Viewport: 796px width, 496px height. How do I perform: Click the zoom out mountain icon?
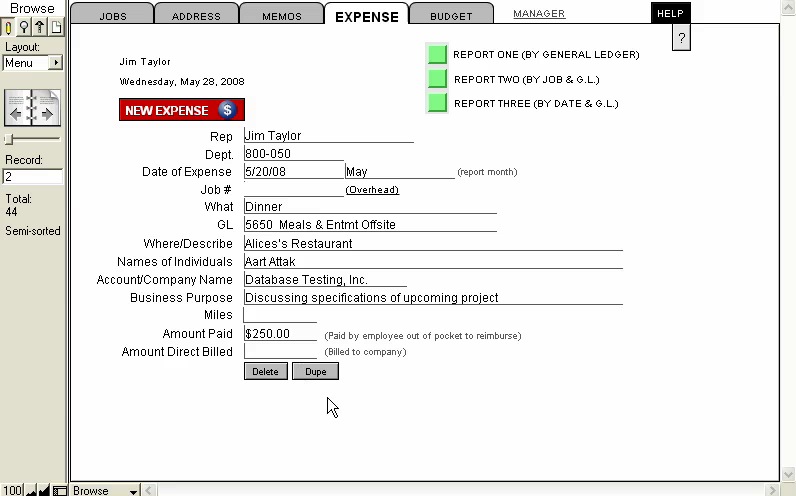[31, 490]
